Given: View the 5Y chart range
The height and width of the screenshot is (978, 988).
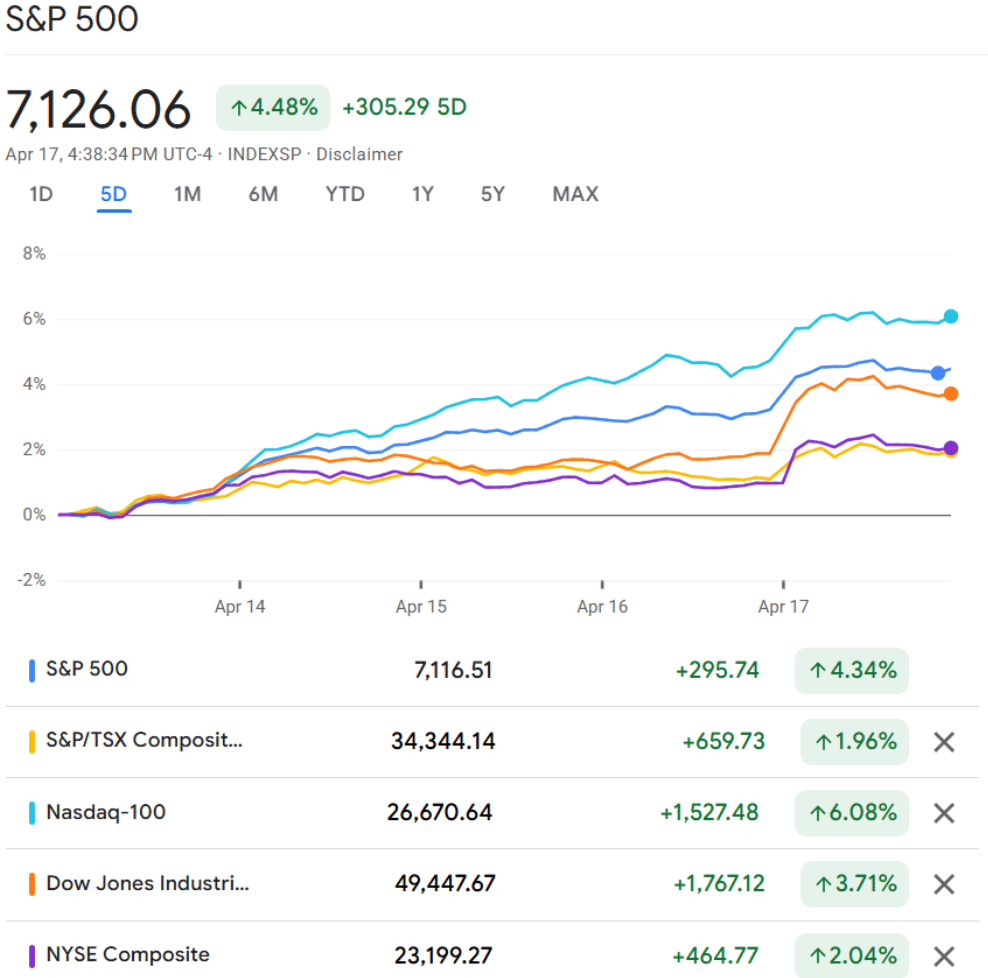Looking at the screenshot, I should pos(493,194).
